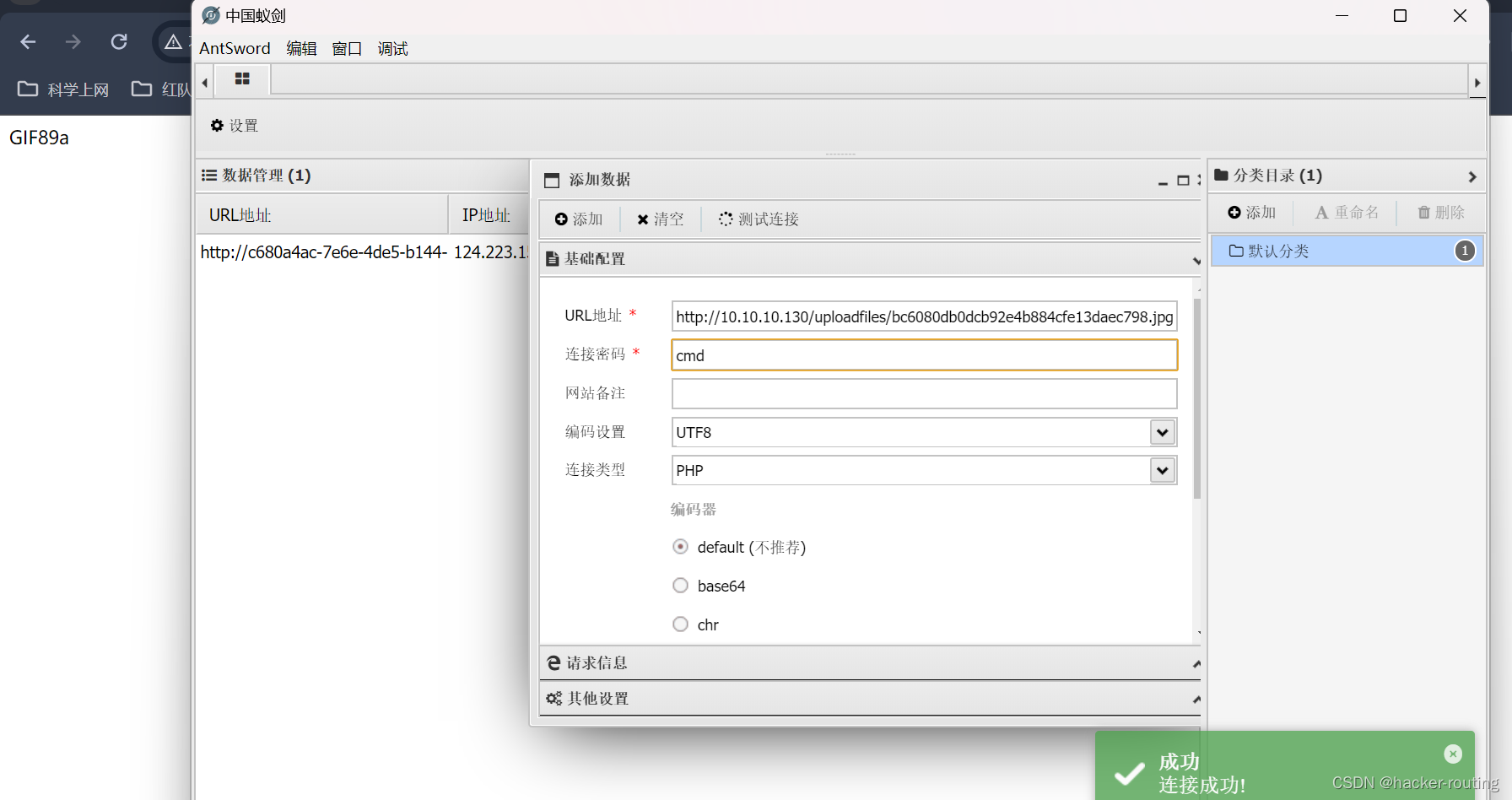Click the 测试连接 button
The image size is (1512, 800).
point(757,219)
